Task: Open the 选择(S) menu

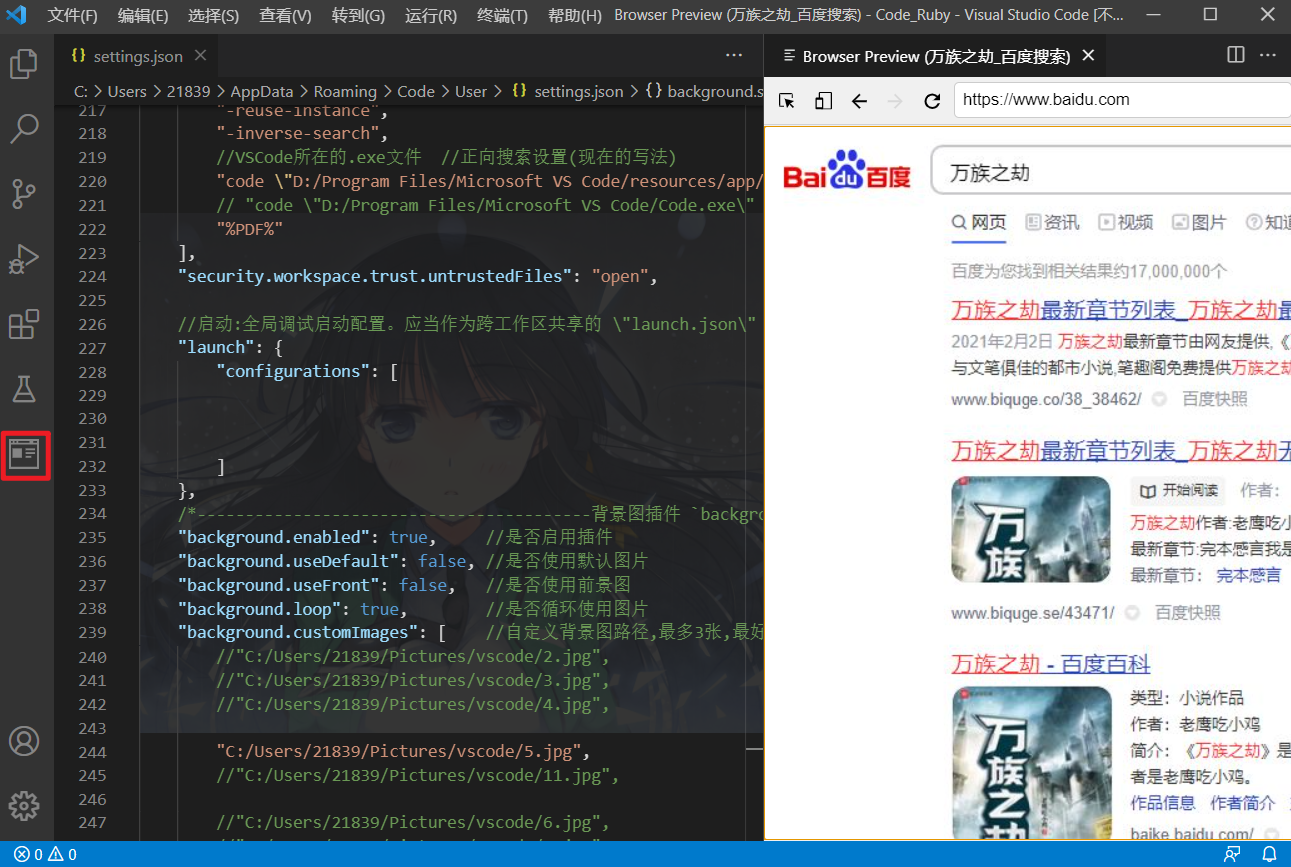Action: pyautogui.click(x=213, y=15)
